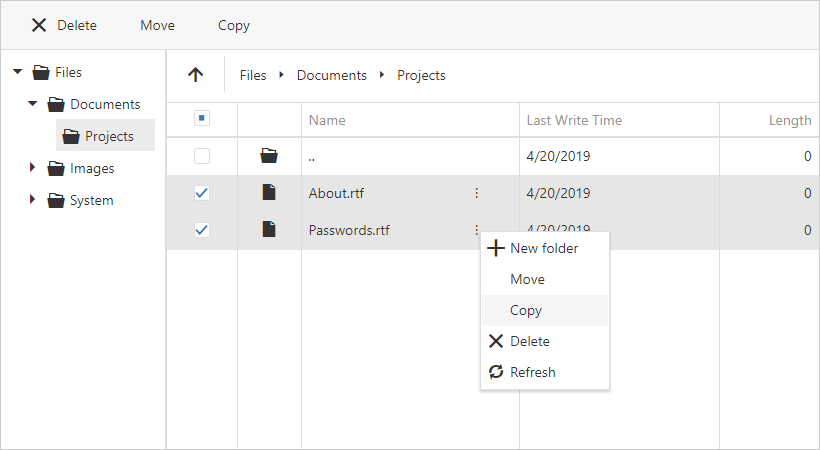
Task: Click Documents in the breadcrumb path
Action: point(331,75)
